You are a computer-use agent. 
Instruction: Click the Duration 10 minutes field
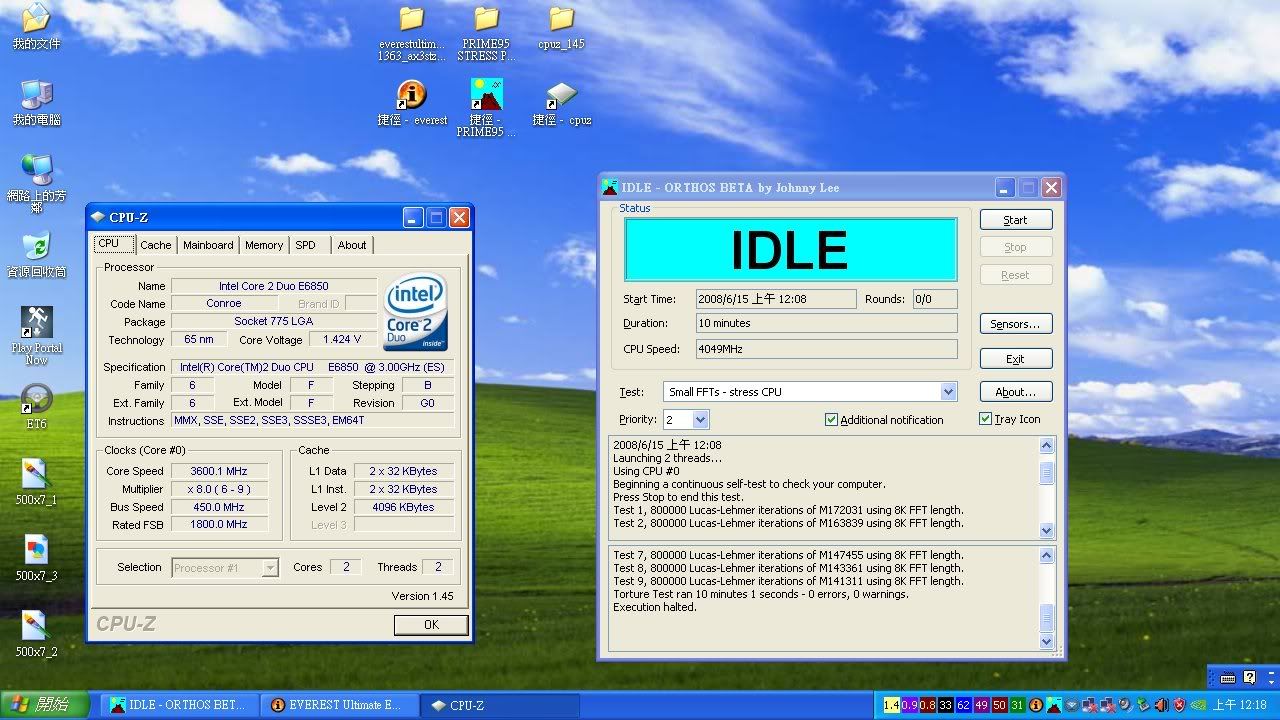tap(827, 323)
